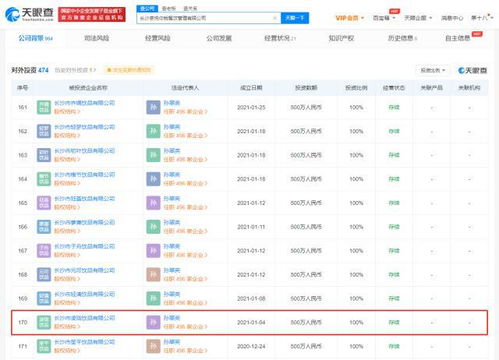Open company name link in row 166
The height and width of the screenshot is (360, 499).
[85, 222]
